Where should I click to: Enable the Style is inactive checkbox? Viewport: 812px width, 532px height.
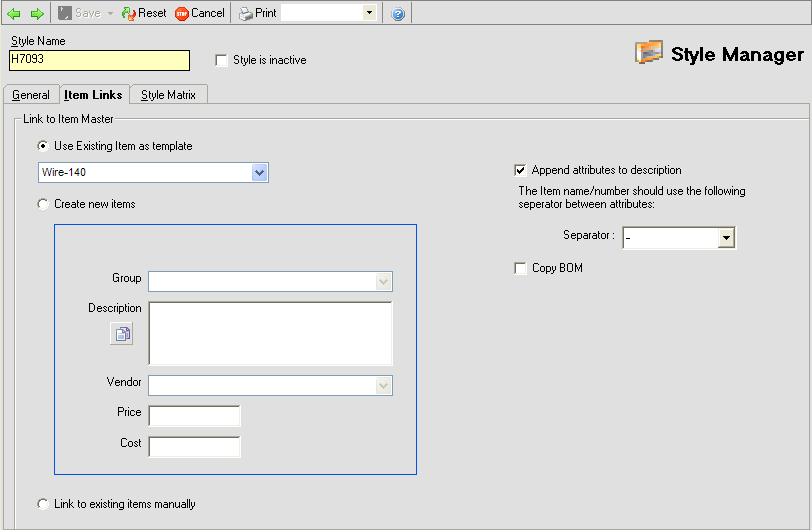click(222, 60)
